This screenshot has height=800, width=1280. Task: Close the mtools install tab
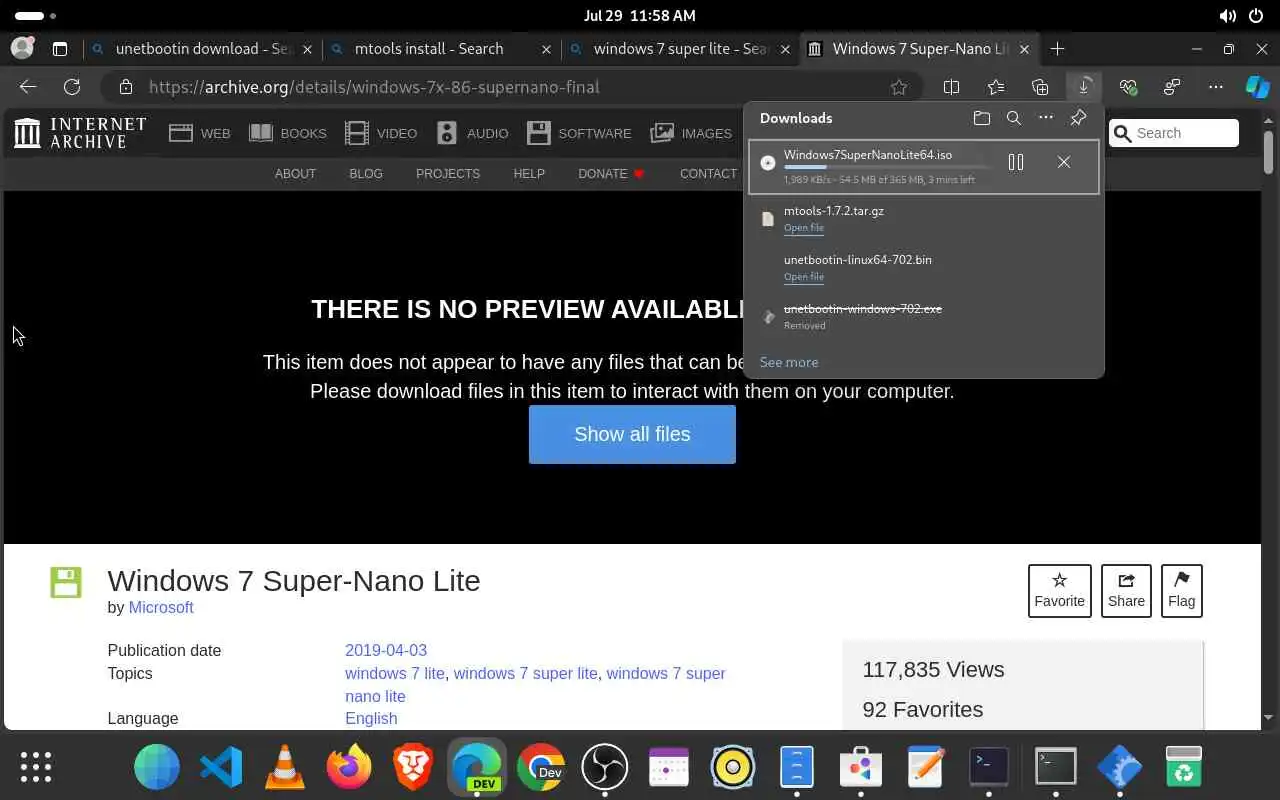pyautogui.click(x=546, y=48)
